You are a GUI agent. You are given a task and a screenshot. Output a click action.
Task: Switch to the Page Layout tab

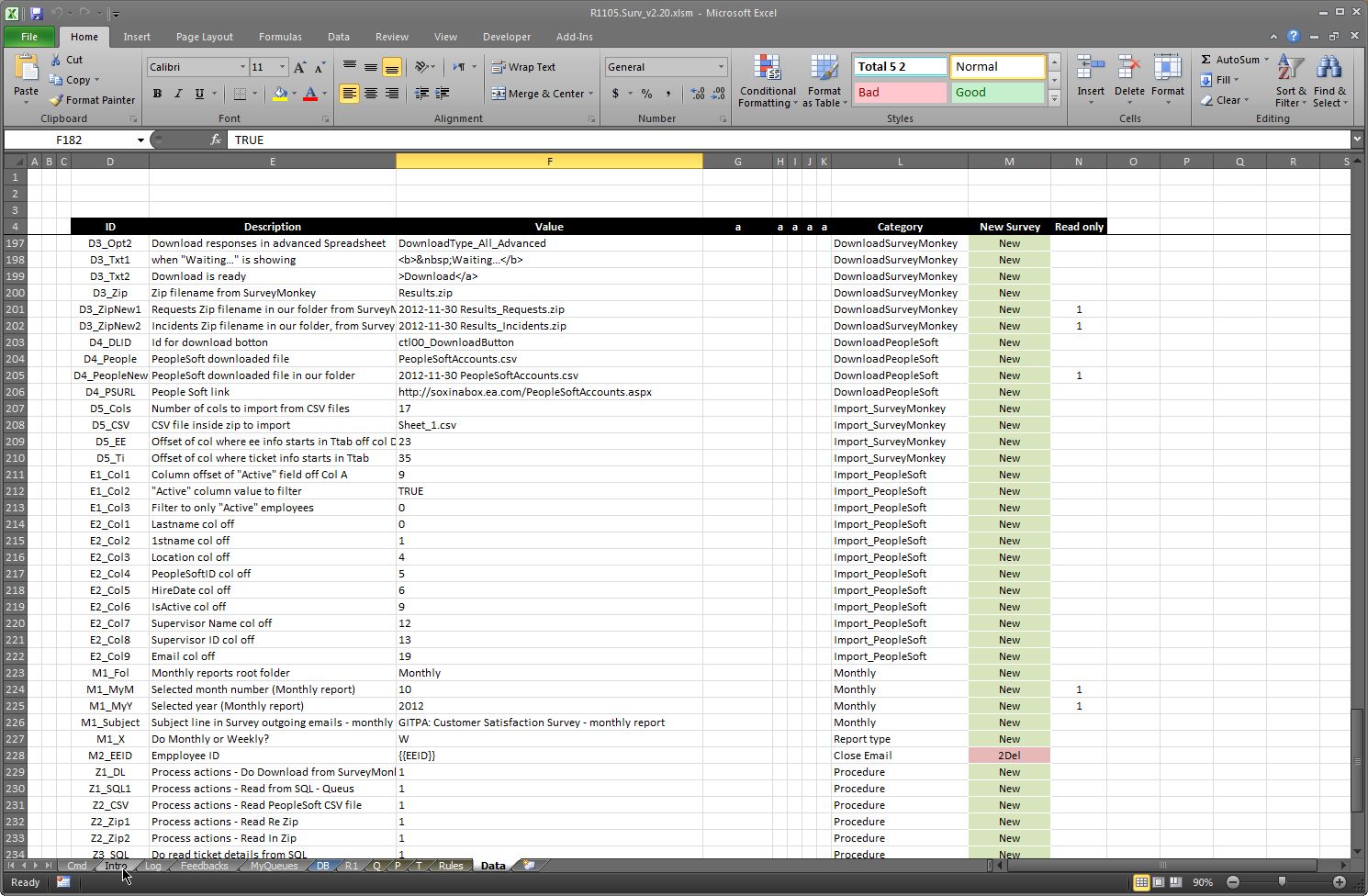click(x=204, y=37)
